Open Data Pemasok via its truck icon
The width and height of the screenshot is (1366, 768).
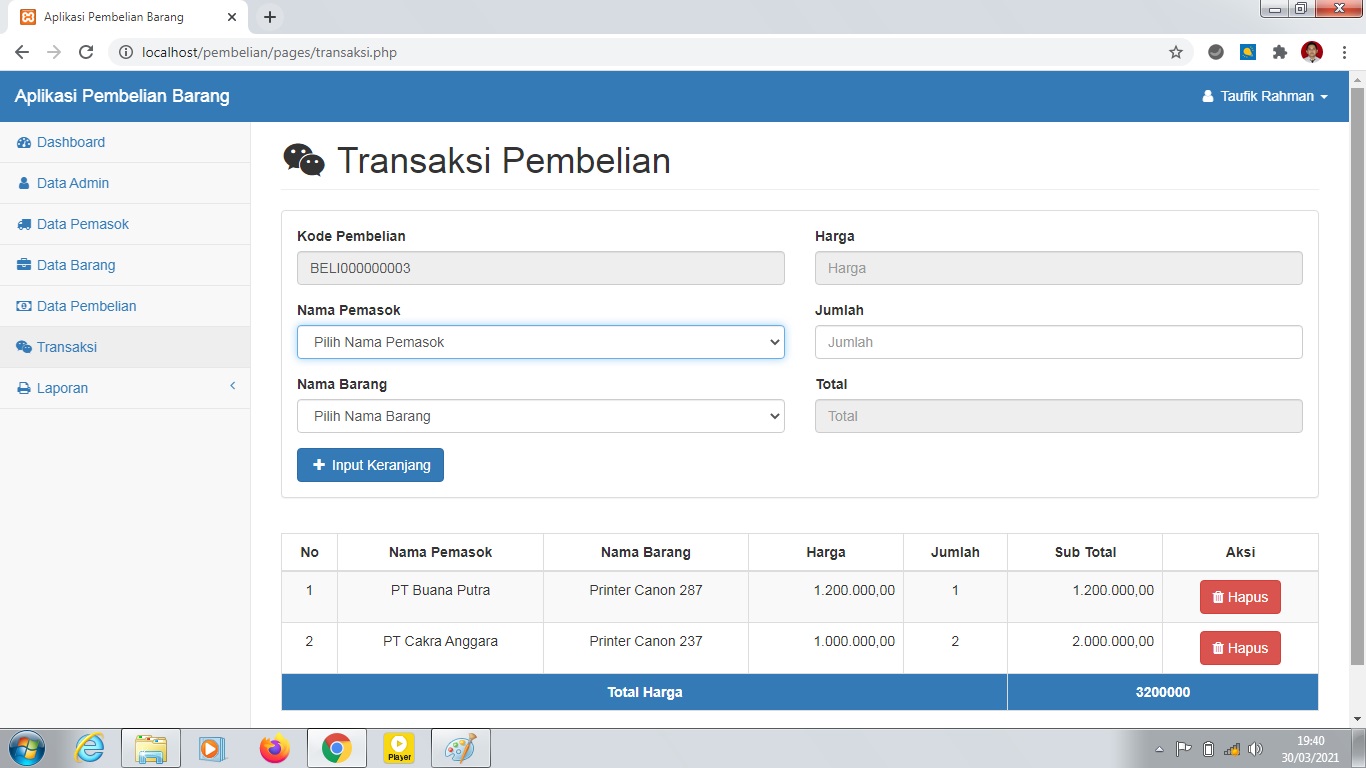24,224
